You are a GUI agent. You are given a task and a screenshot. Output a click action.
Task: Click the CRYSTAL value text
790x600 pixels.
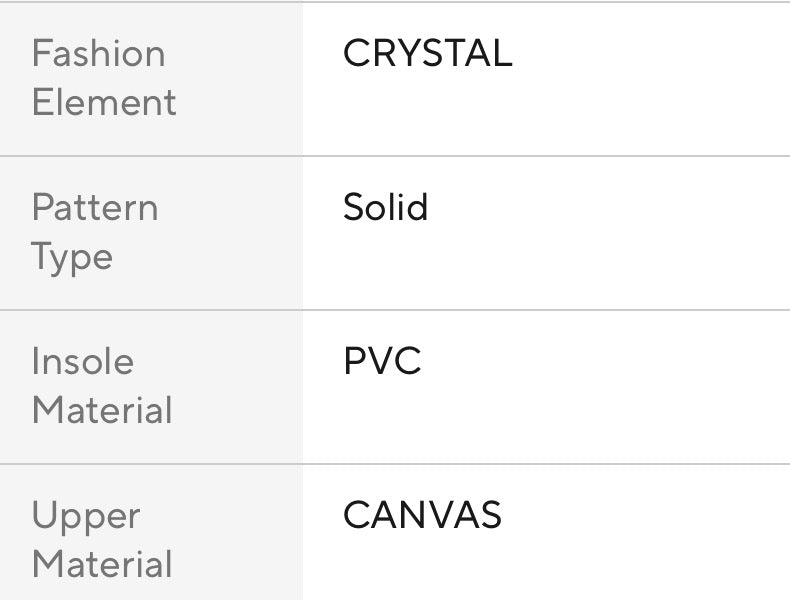pos(427,54)
